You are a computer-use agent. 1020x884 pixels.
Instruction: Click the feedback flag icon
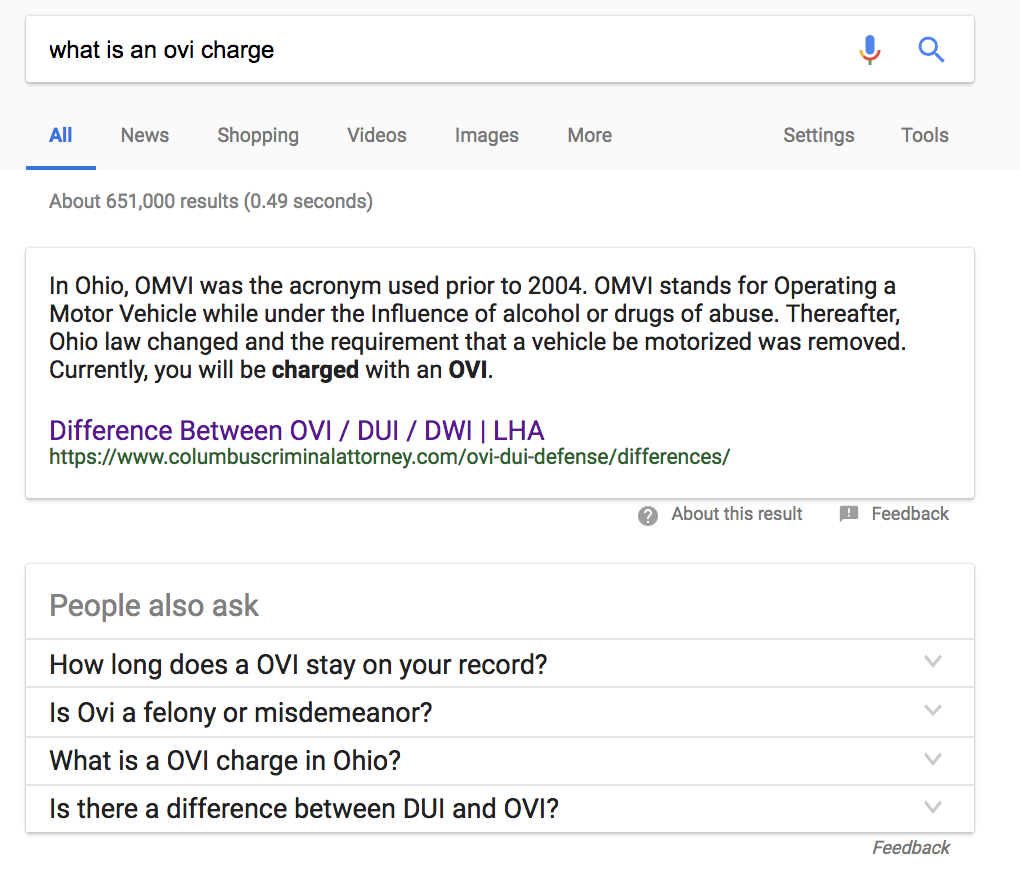tap(848, 514)
